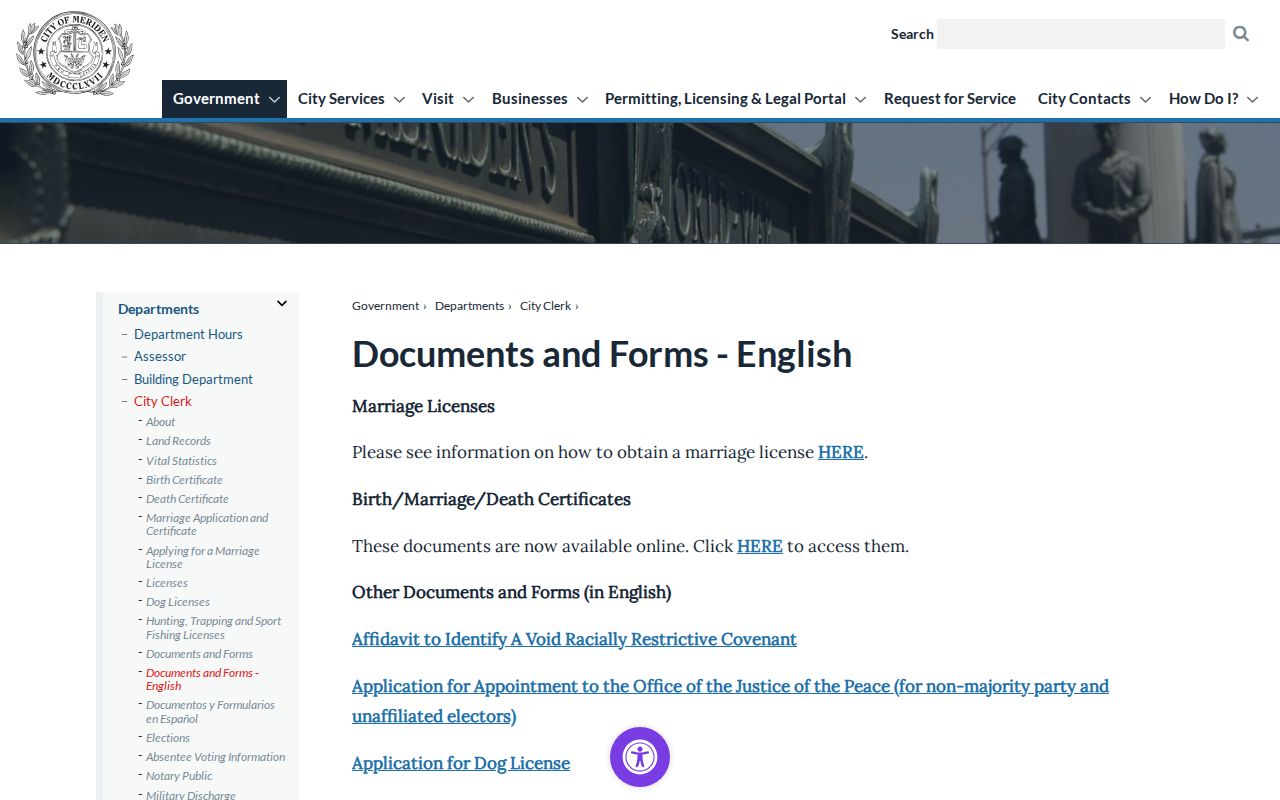Open the Departments sidebar heading

click(158, 309)
